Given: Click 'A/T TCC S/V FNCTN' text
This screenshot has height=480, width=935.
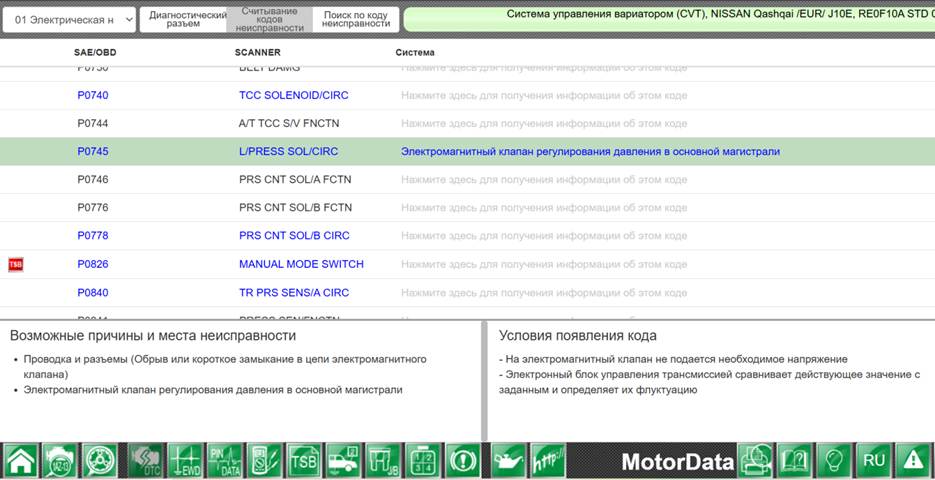Looking at the screenshot, I should click(x=289, y=123).
